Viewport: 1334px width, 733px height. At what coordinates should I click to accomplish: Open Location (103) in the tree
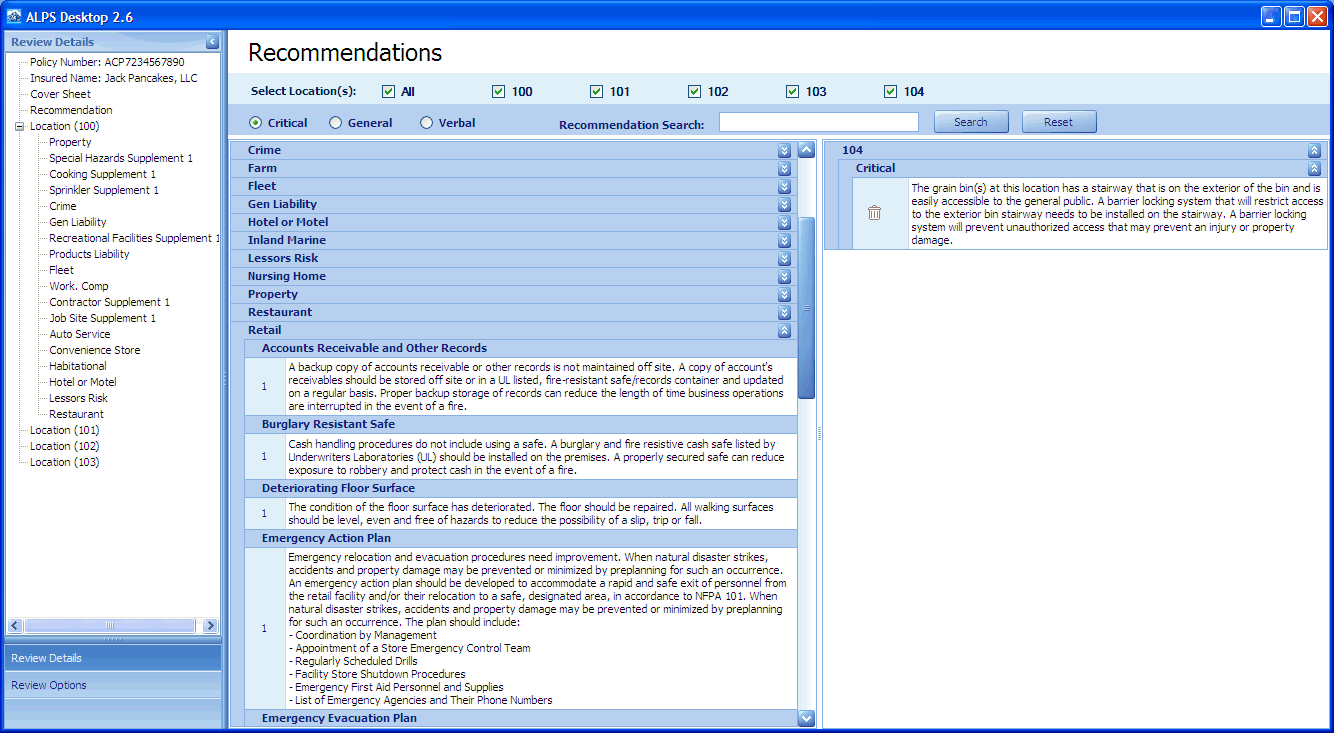point(65,462)
